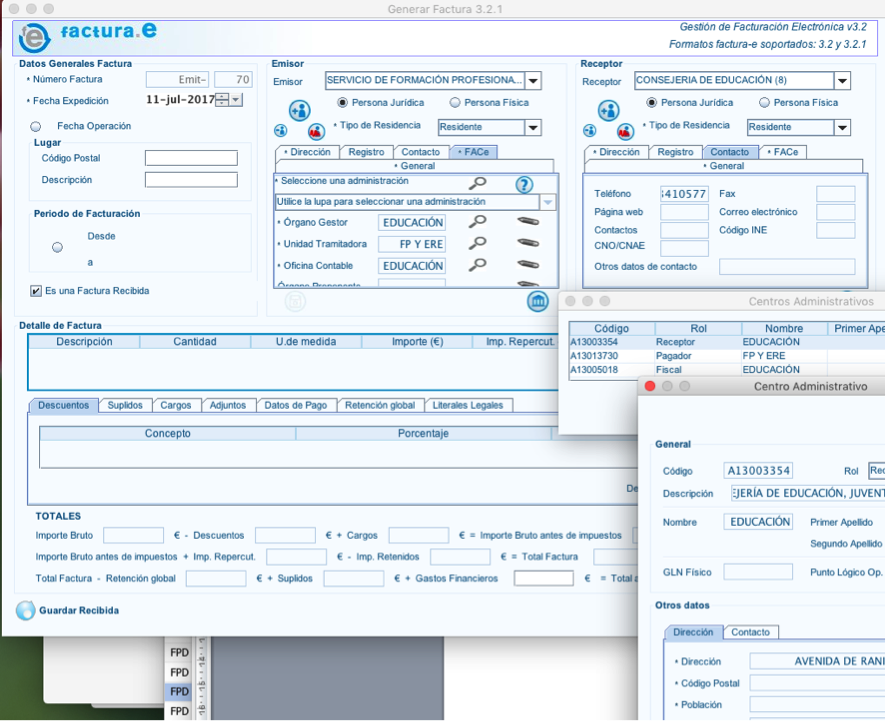Viewport: 886px width, 721px height.
Task: Search Unidad Tramitadora with its magnifier icon
Action: pos(477,243)
